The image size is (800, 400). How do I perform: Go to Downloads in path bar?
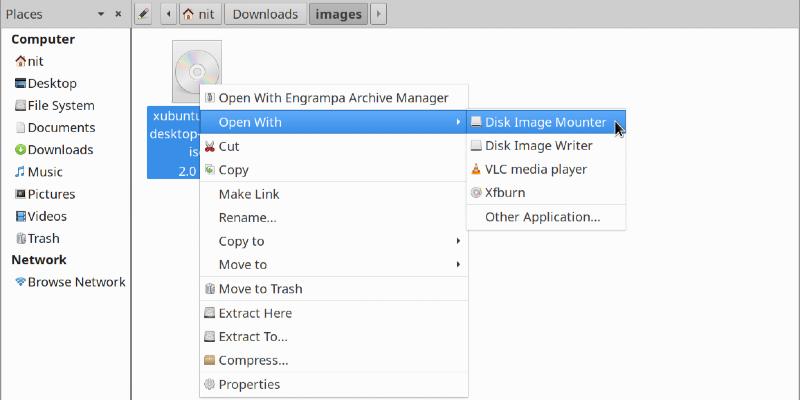[266, 14]
